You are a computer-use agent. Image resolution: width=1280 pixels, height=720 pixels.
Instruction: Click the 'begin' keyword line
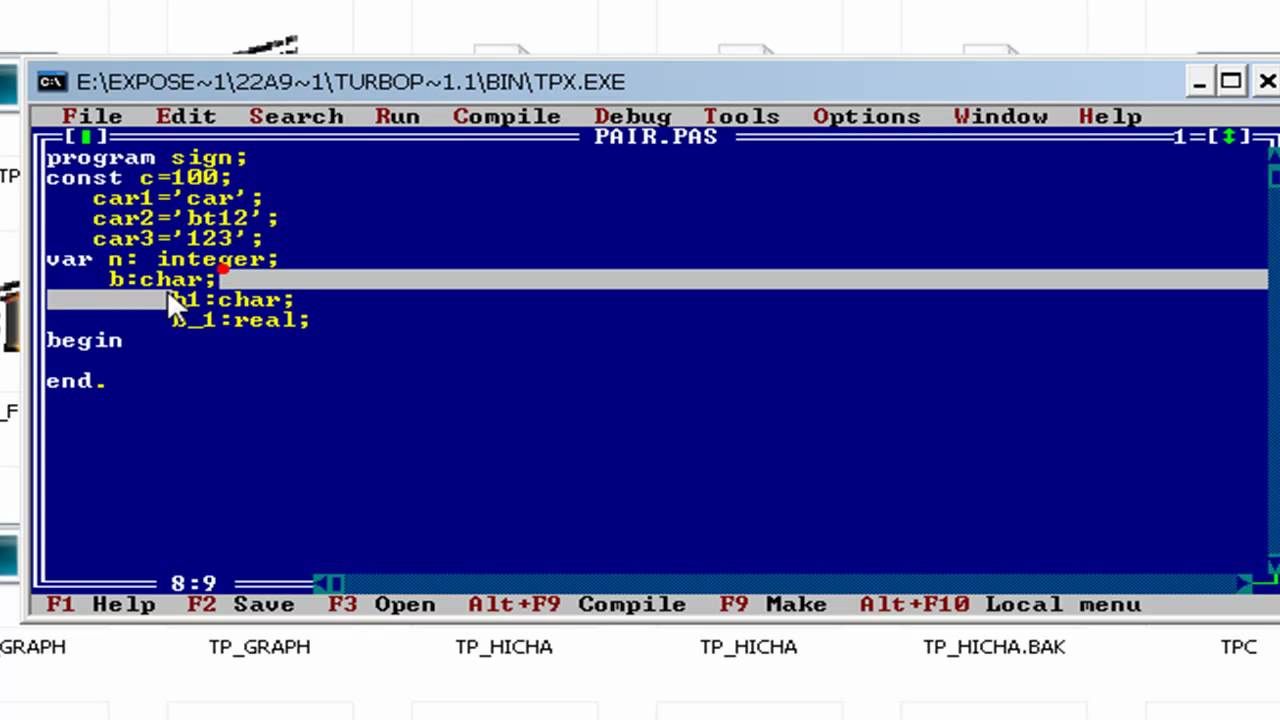tap(85, 340)
